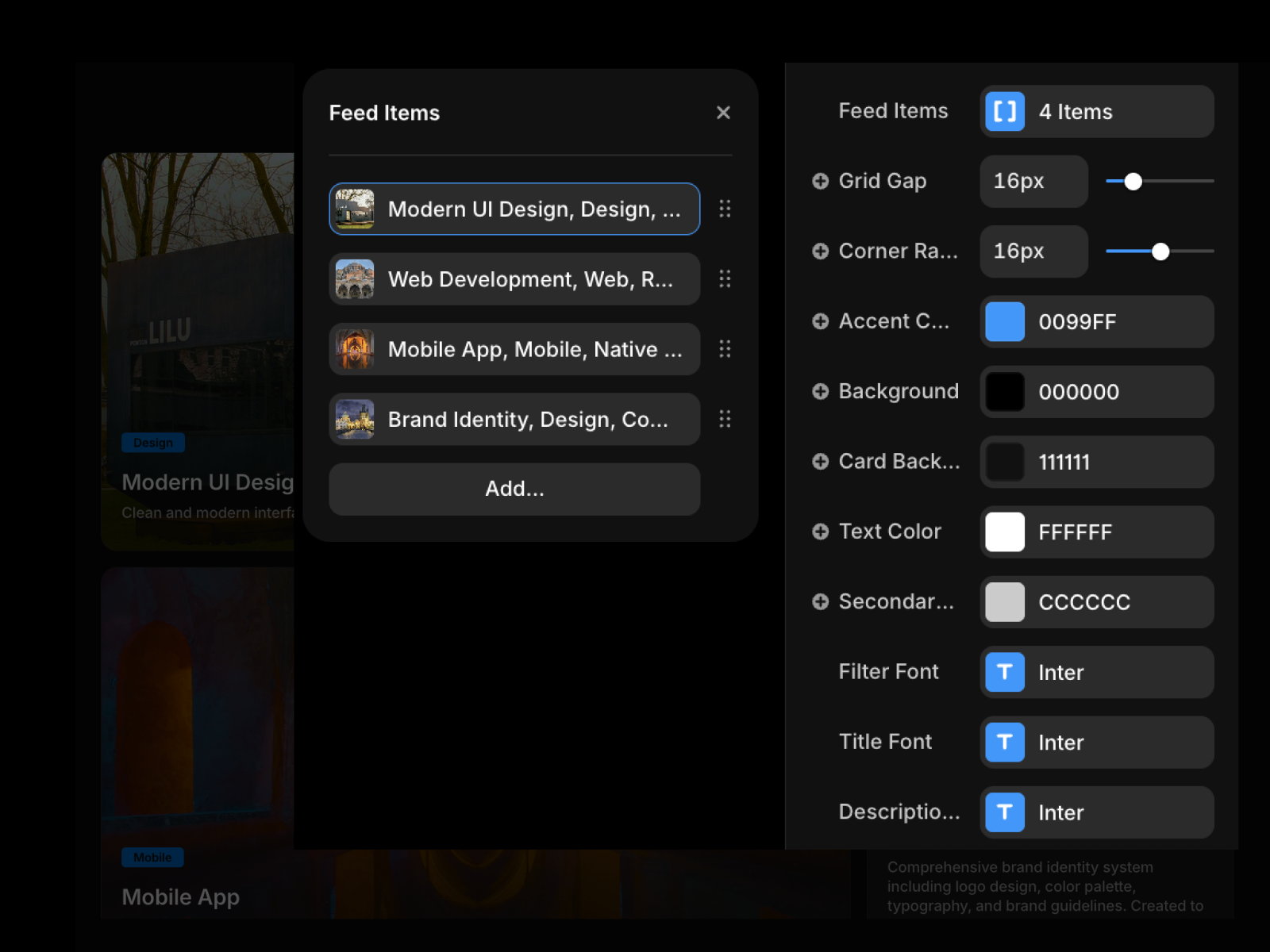The width and height of the screenshot is (1270, 952).
Task: Click the drag handle beside Web Development item
Action: click(x=725, y=278)
